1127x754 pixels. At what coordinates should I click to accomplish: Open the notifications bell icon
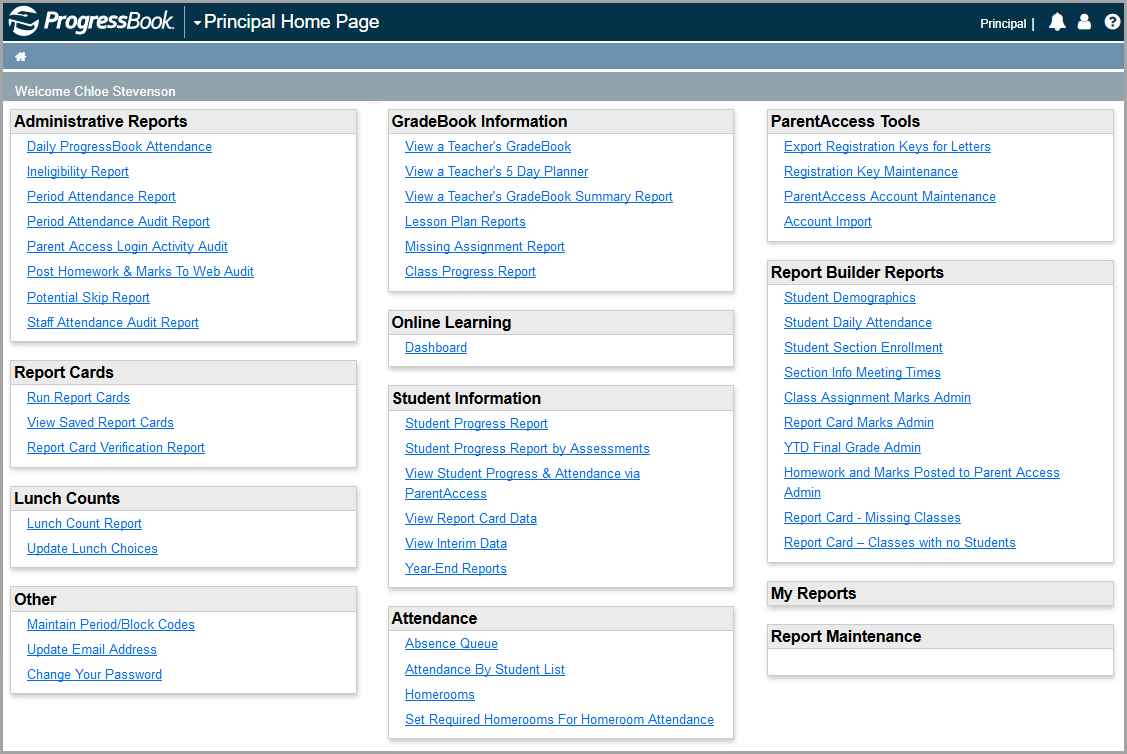coord(1057,22)
